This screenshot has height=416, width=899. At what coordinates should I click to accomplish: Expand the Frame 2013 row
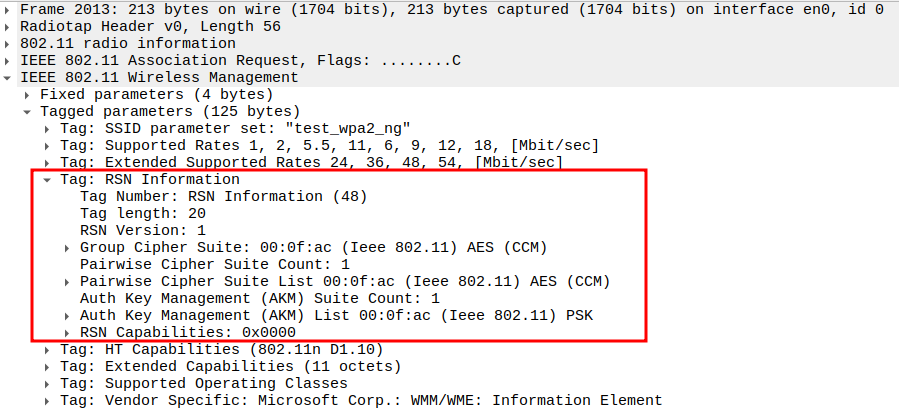click(x=8, y=9)
